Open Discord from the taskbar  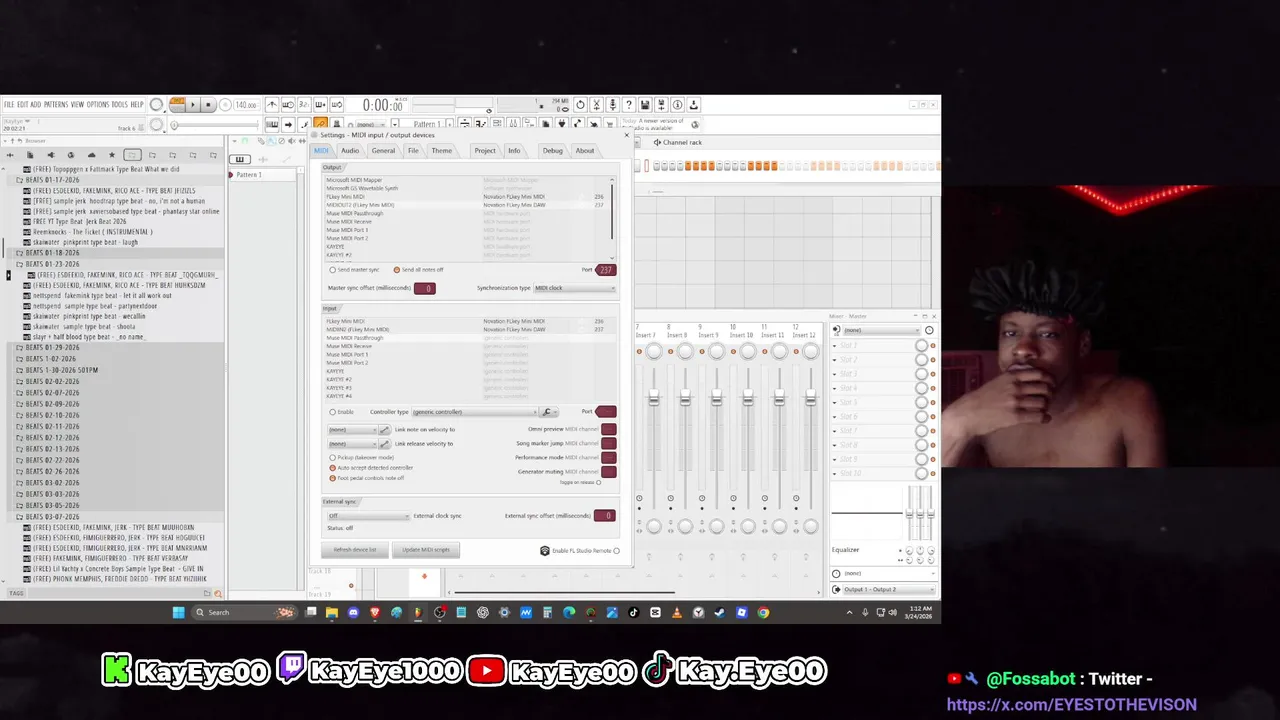point(353,612)
